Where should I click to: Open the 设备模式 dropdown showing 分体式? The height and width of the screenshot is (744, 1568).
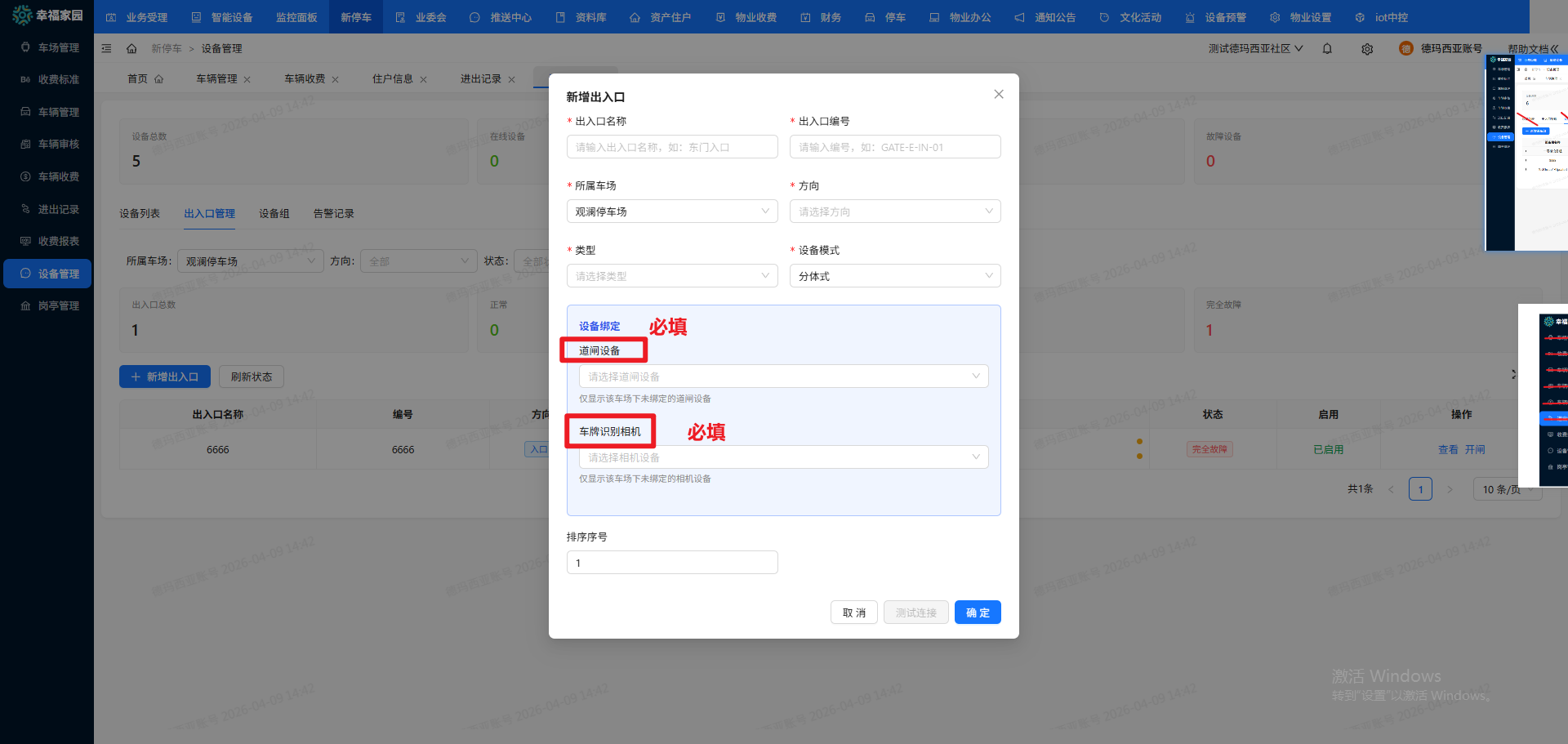pos(894,276)
